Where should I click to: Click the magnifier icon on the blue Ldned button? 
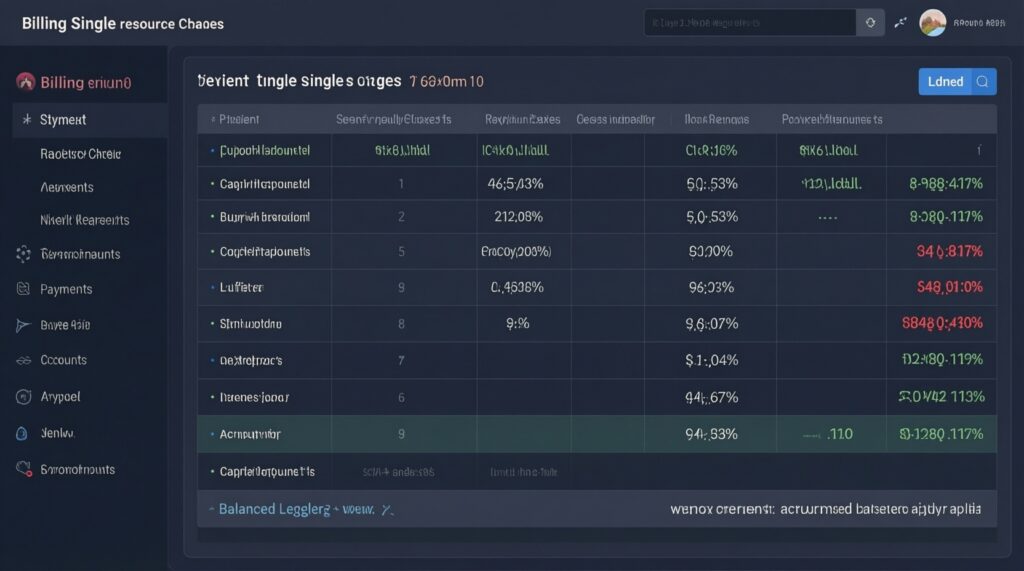pos(982,82)
